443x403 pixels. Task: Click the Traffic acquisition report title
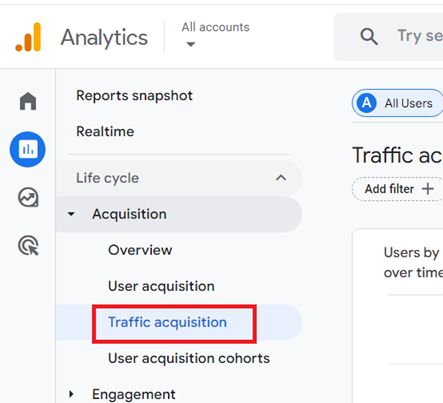(x=397, y=155)
